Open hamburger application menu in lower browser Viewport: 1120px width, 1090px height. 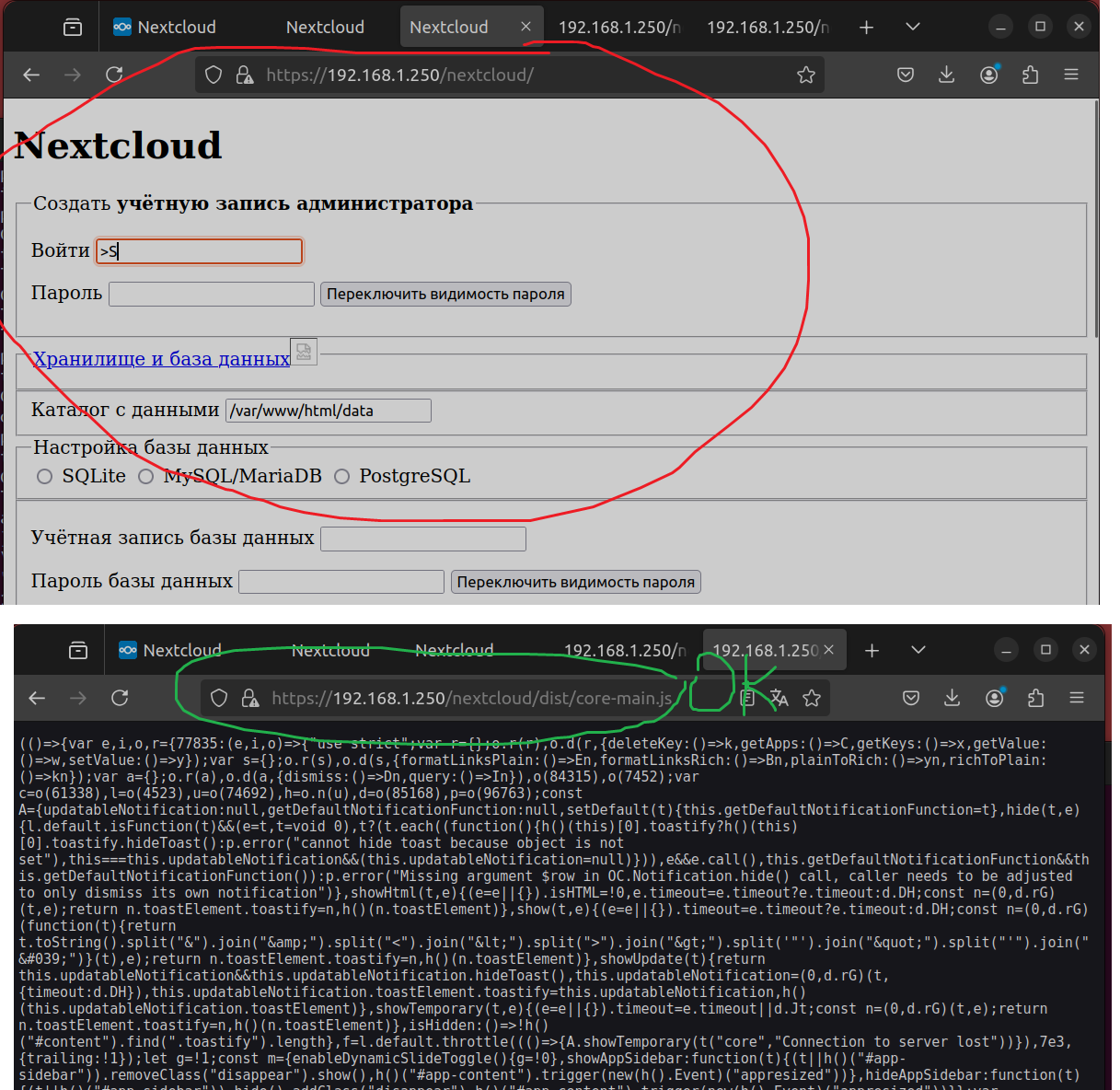pos(1077,698)
